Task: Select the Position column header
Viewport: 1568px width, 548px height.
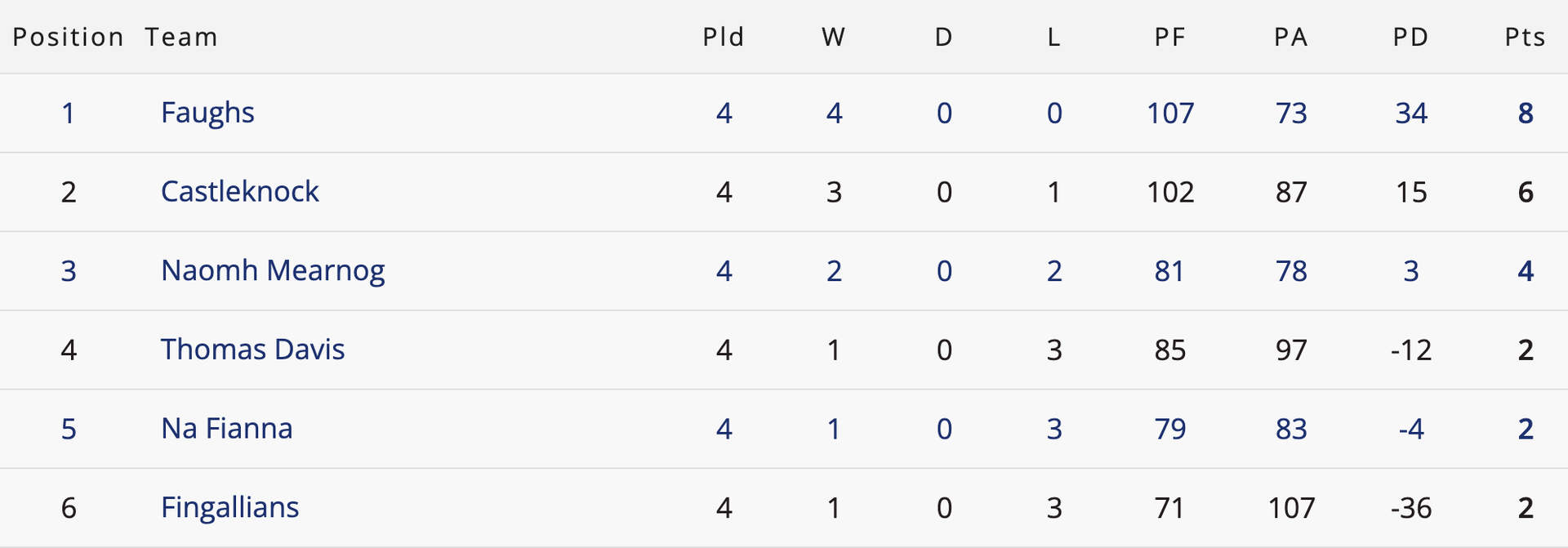Action: coord(68,37)
